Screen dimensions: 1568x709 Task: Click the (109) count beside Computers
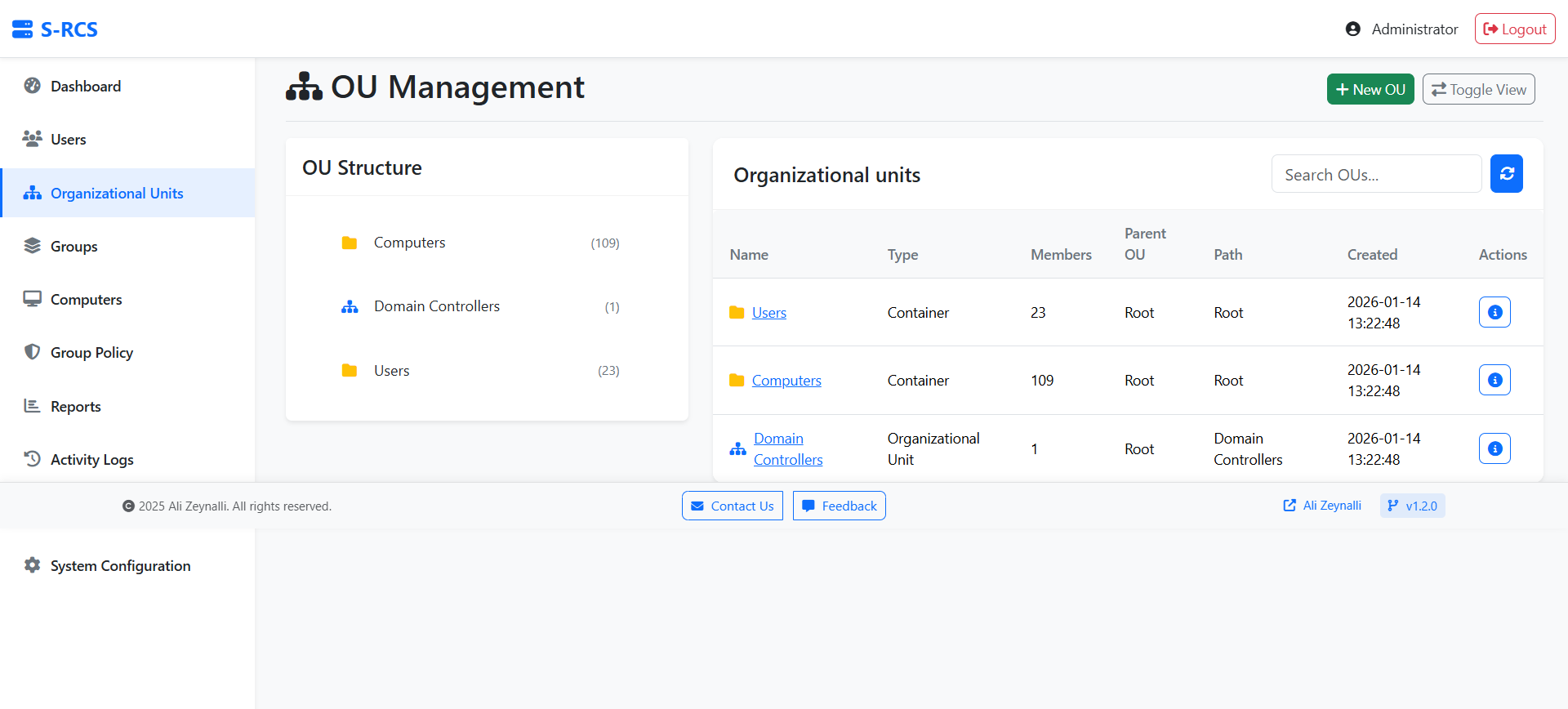tap(605, 243)
